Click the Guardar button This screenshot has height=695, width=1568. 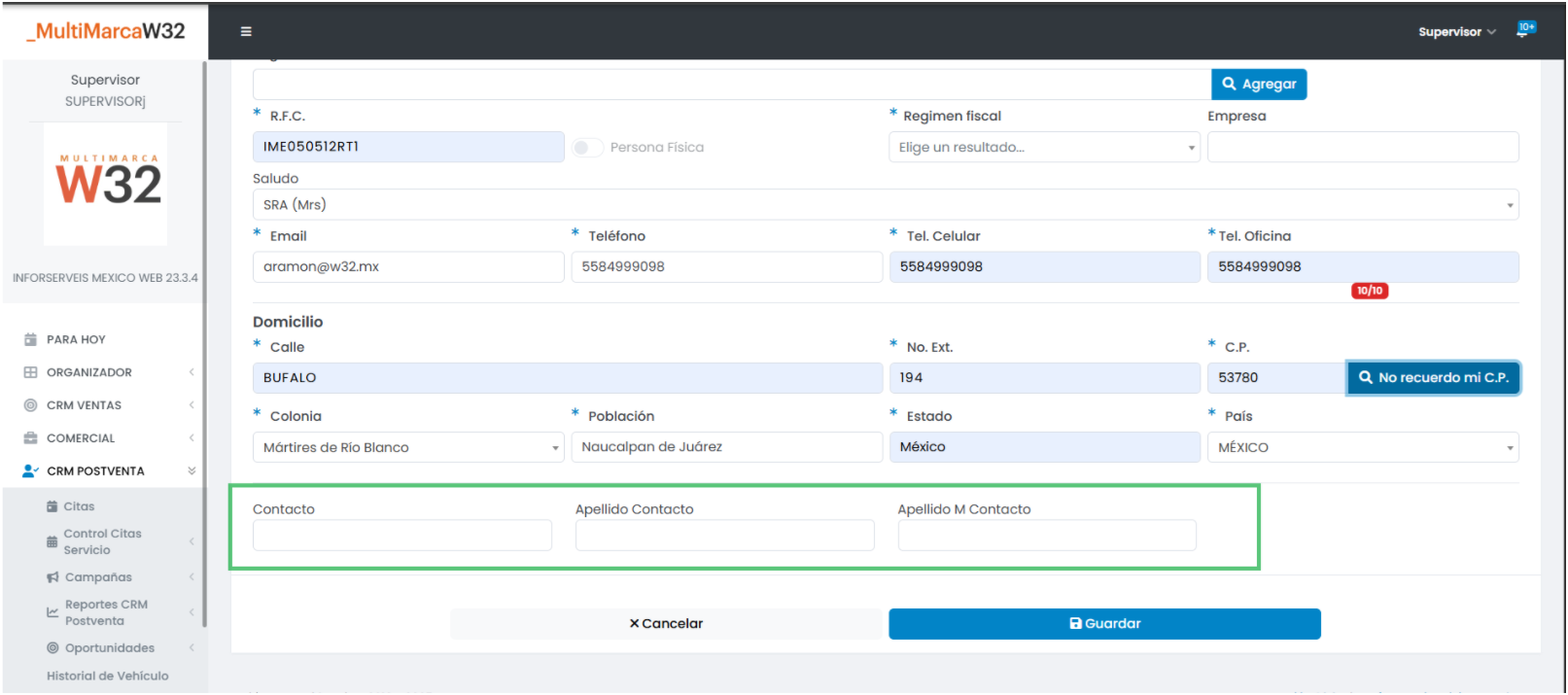[x=1104, y=624]
